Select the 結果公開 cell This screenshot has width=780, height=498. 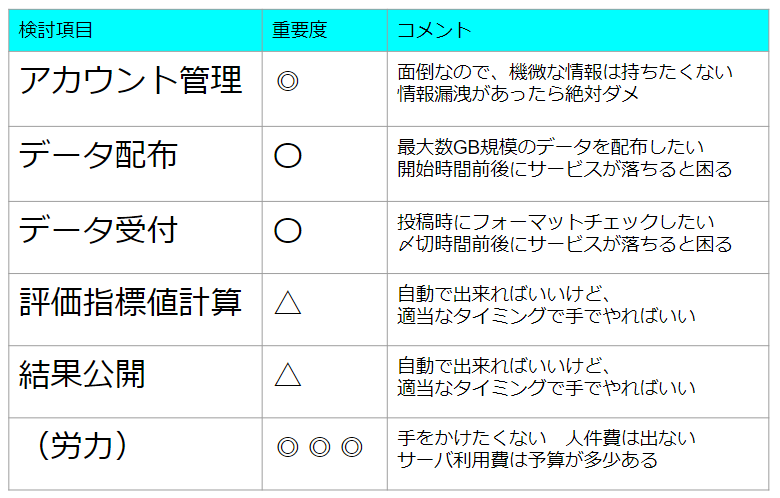(83, 374)
